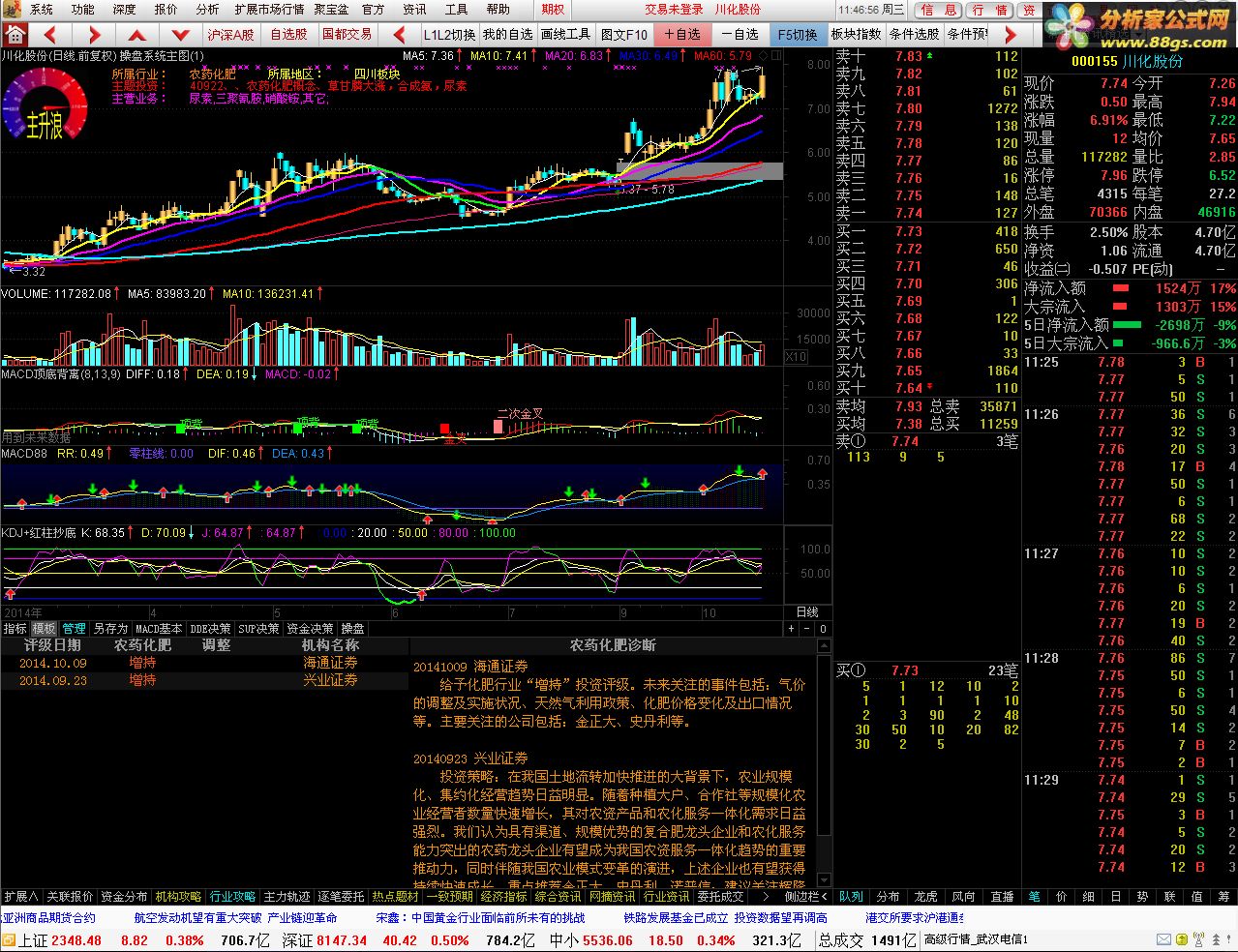The image size is (1238, 952).
Task: Click the 000155 川化股份 stock title
Action: coord(1127,61)
